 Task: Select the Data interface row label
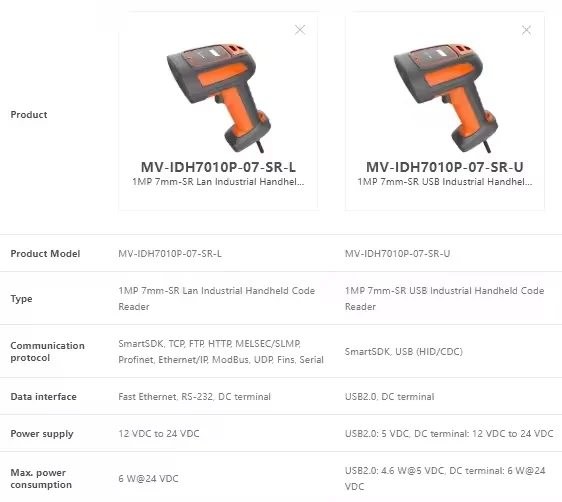click(43, 397)
